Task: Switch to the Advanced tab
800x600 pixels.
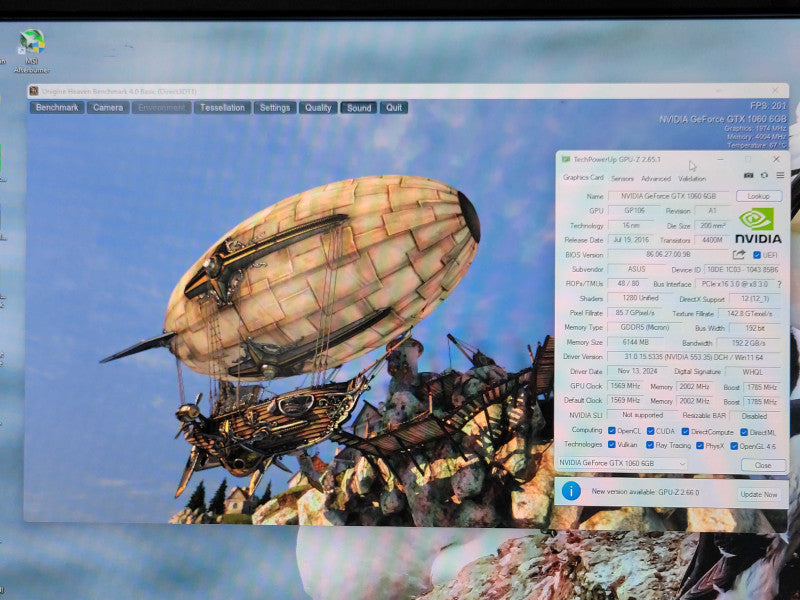Action: pyautogui.click(x=656, y=178)
